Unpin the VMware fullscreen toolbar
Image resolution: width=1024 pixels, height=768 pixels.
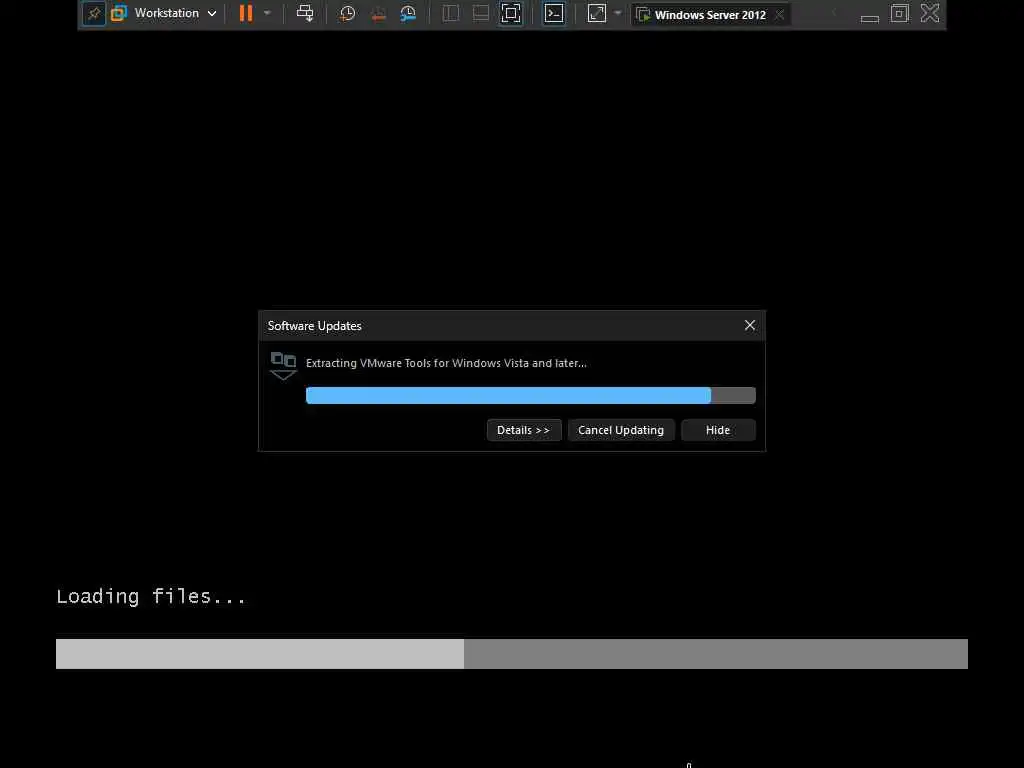tap(94, 14)
